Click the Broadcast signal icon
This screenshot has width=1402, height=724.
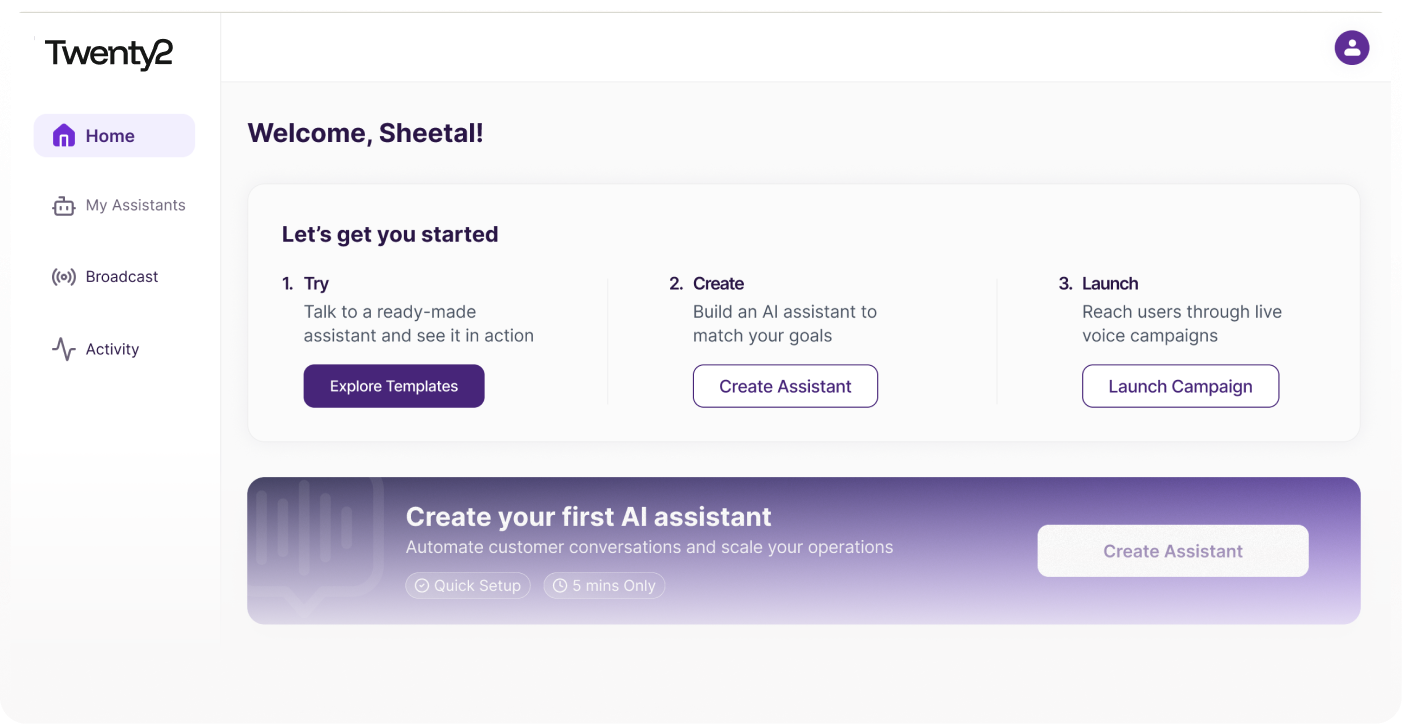point(64,277)
